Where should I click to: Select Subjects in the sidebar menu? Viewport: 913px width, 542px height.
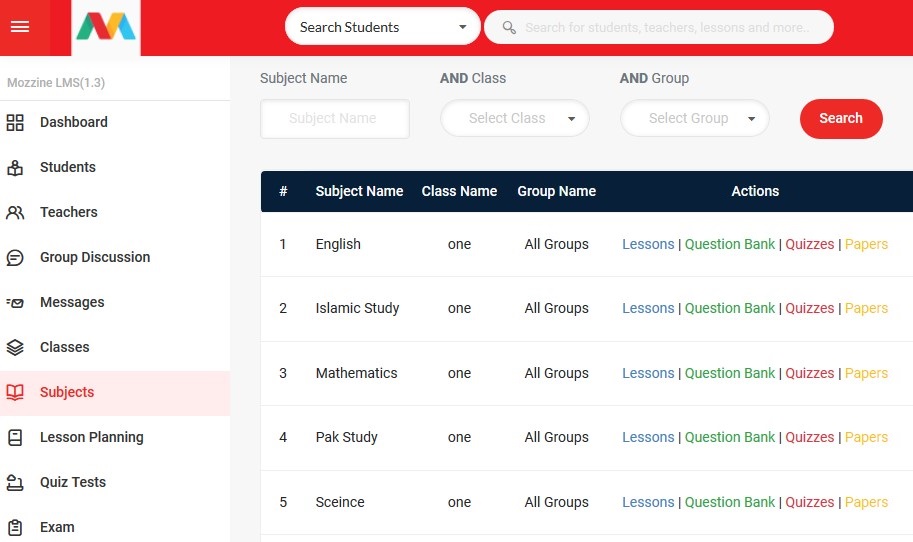click(x=67, y=392)
